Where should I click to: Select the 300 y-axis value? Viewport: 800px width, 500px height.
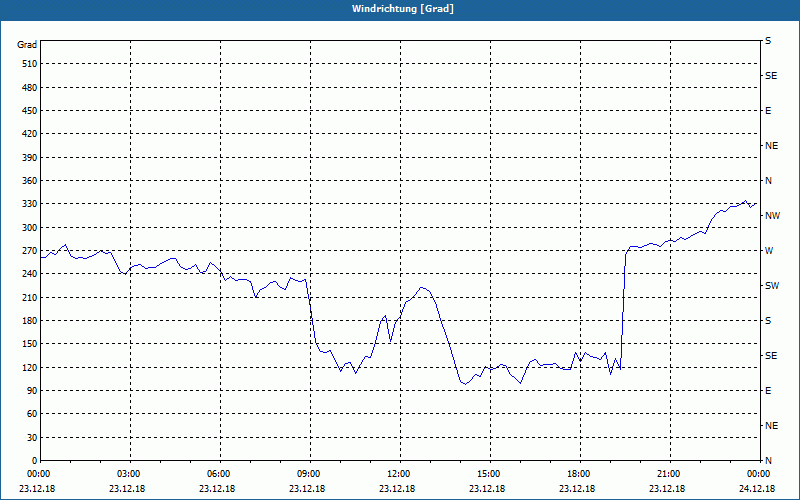30,227
